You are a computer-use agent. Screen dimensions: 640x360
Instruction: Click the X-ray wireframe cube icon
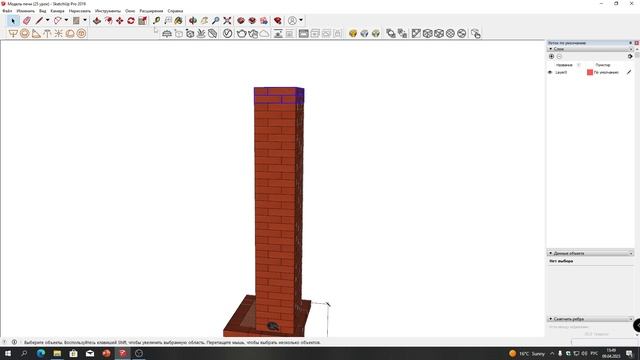pyautogui.click(x=427, y=33)
